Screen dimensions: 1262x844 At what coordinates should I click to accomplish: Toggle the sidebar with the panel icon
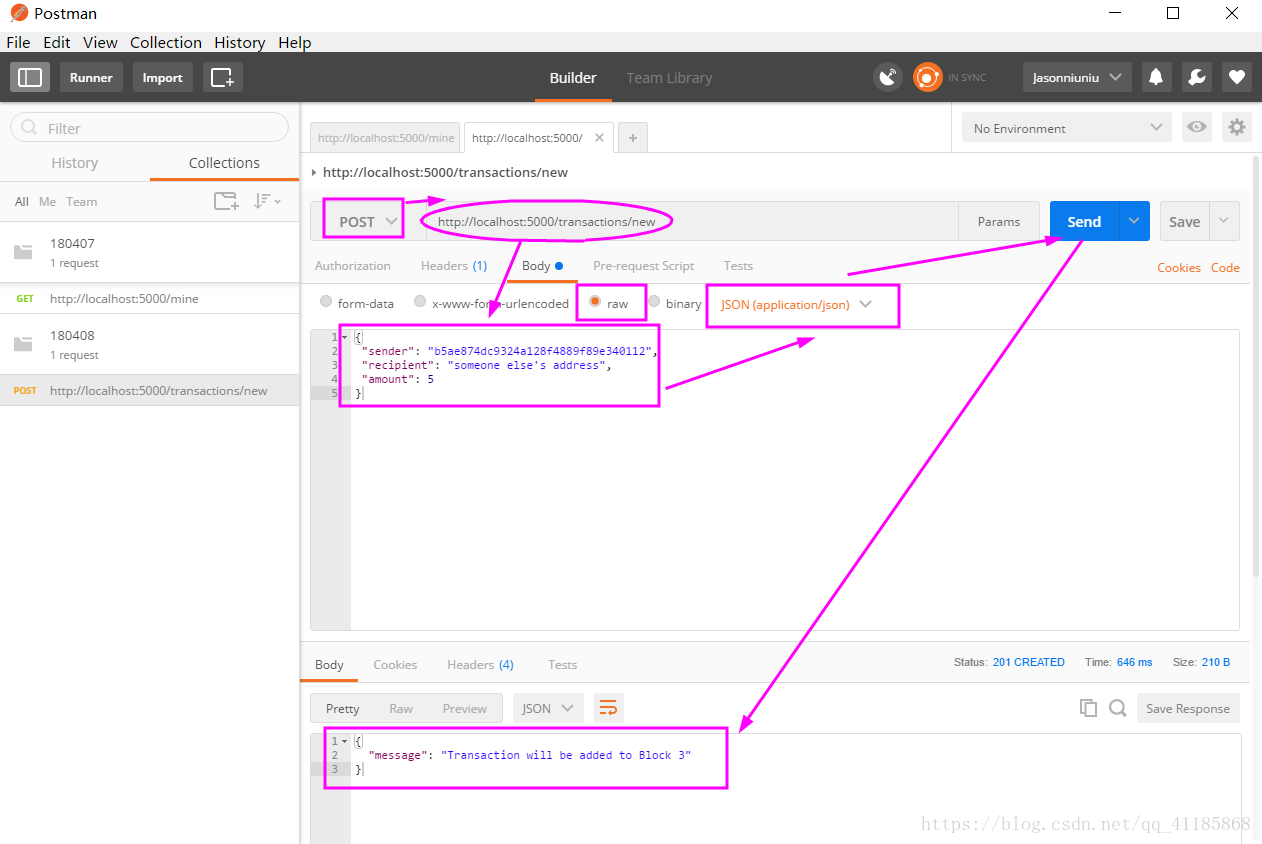(x=30, y=77)
